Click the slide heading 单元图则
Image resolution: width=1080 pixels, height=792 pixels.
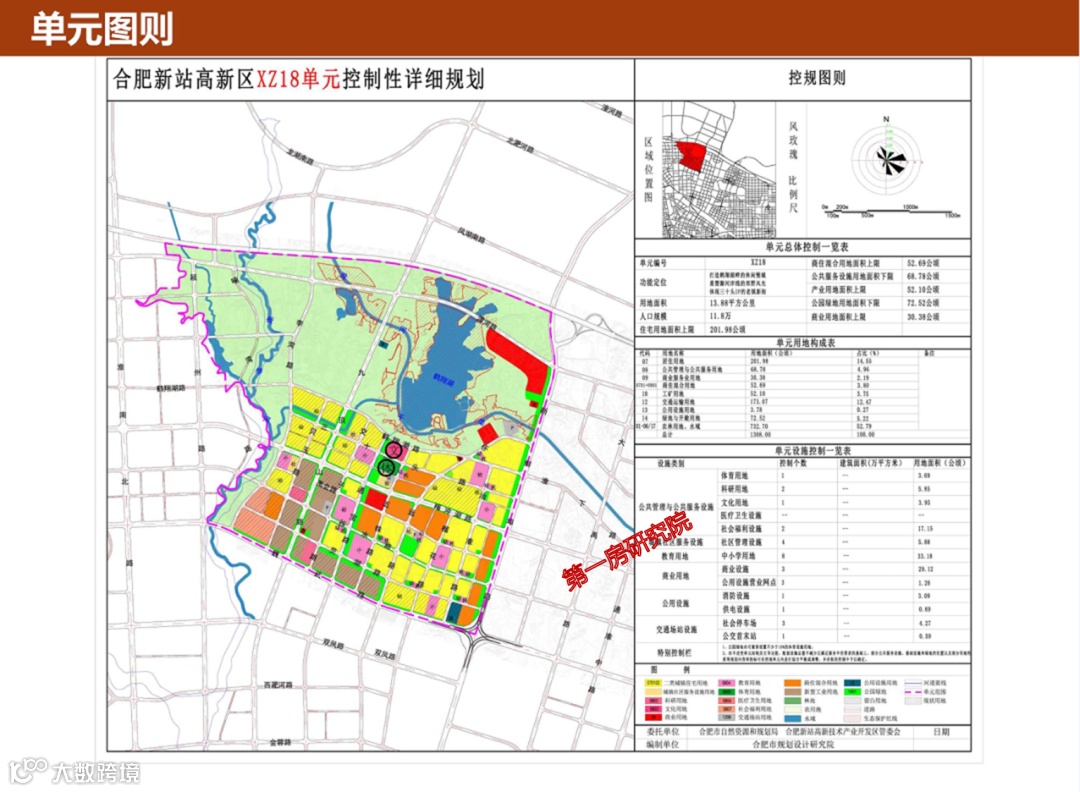102,29
